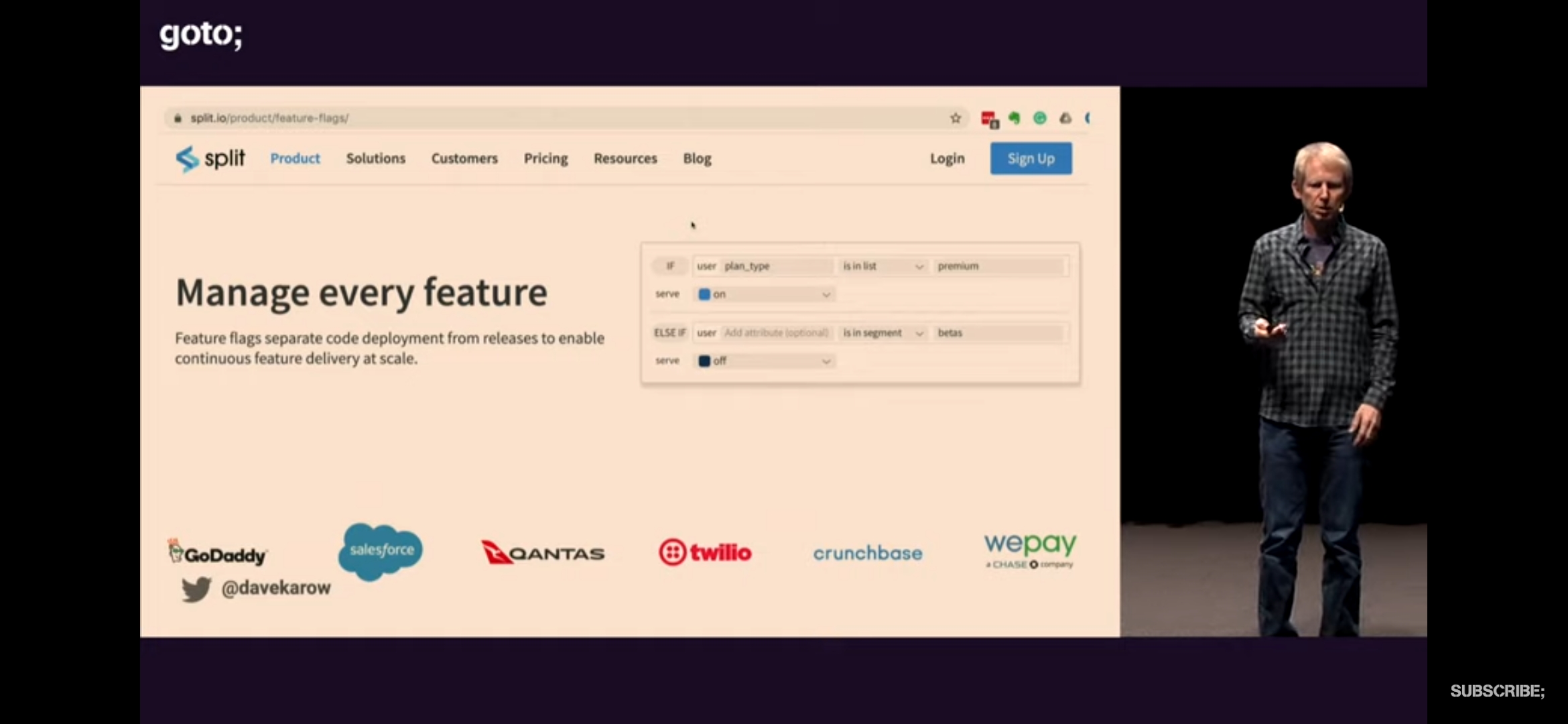
Task: Click the SUBSCRIBE; button in the corner
Action: (x=1498, y=691)
